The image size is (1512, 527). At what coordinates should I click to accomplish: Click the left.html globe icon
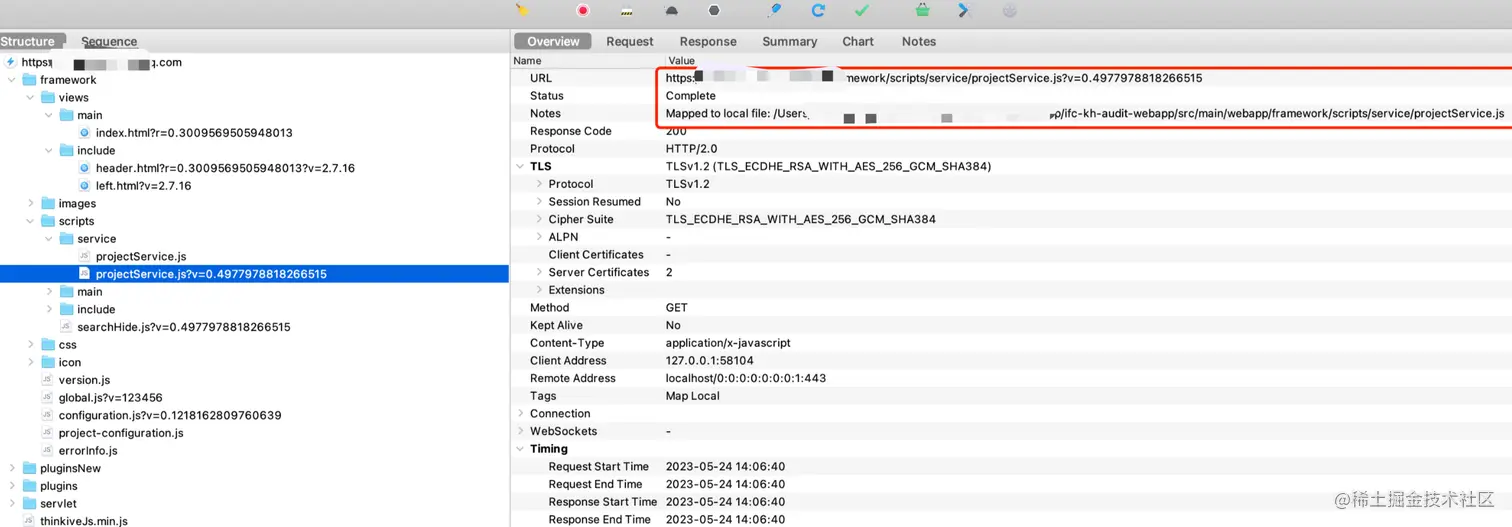[x=85, y=186]
